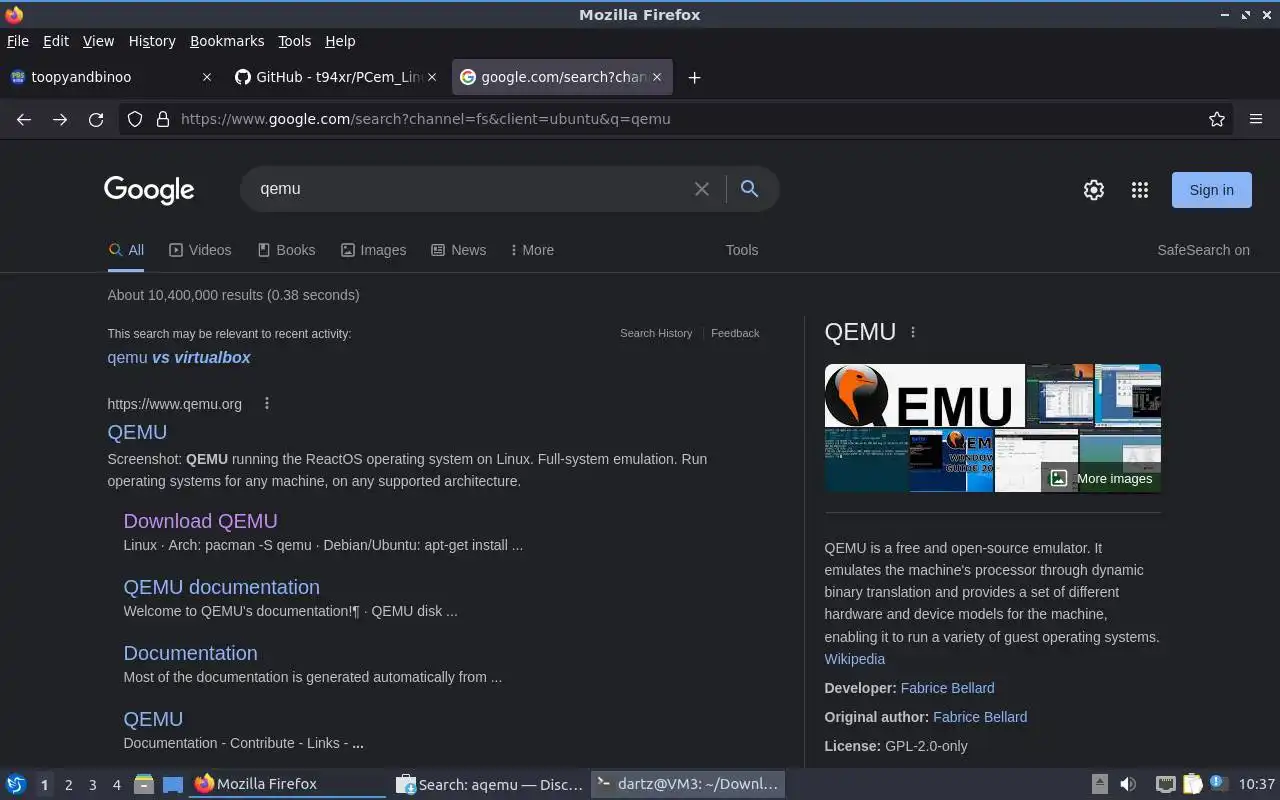Image resolution: width=1280 pixels, height=800 pixels.
Task: Open the Developer Fabrice Bellard link
Action: coord(947,688)
